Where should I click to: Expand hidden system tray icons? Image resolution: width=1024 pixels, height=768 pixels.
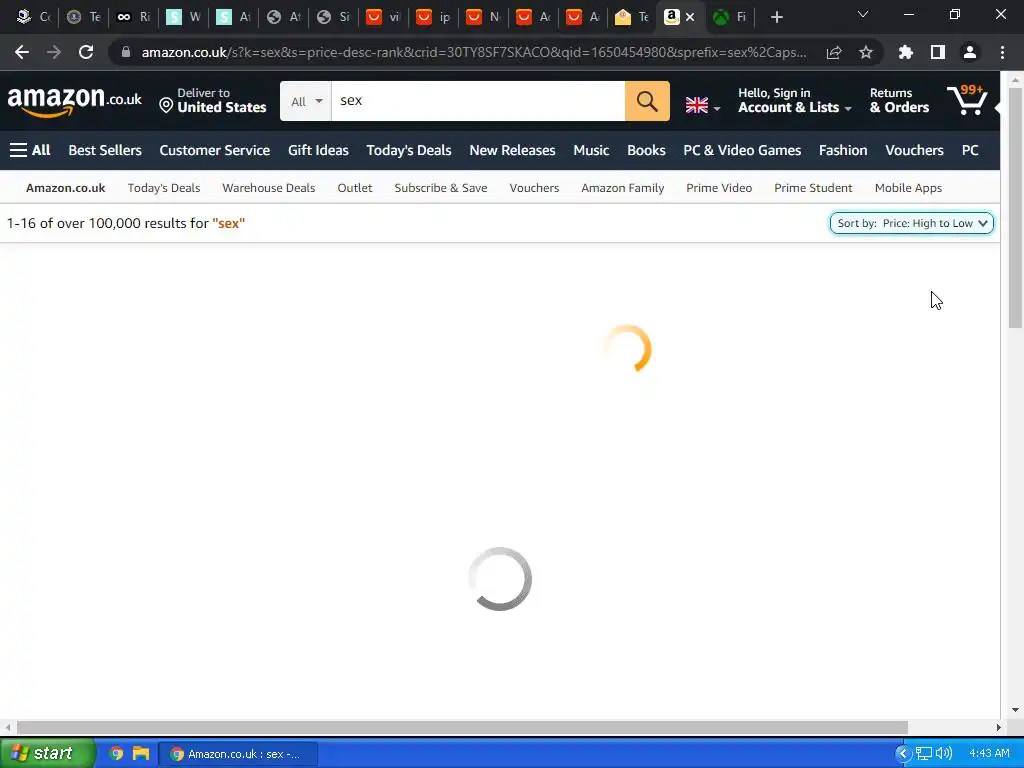[903, 754]
